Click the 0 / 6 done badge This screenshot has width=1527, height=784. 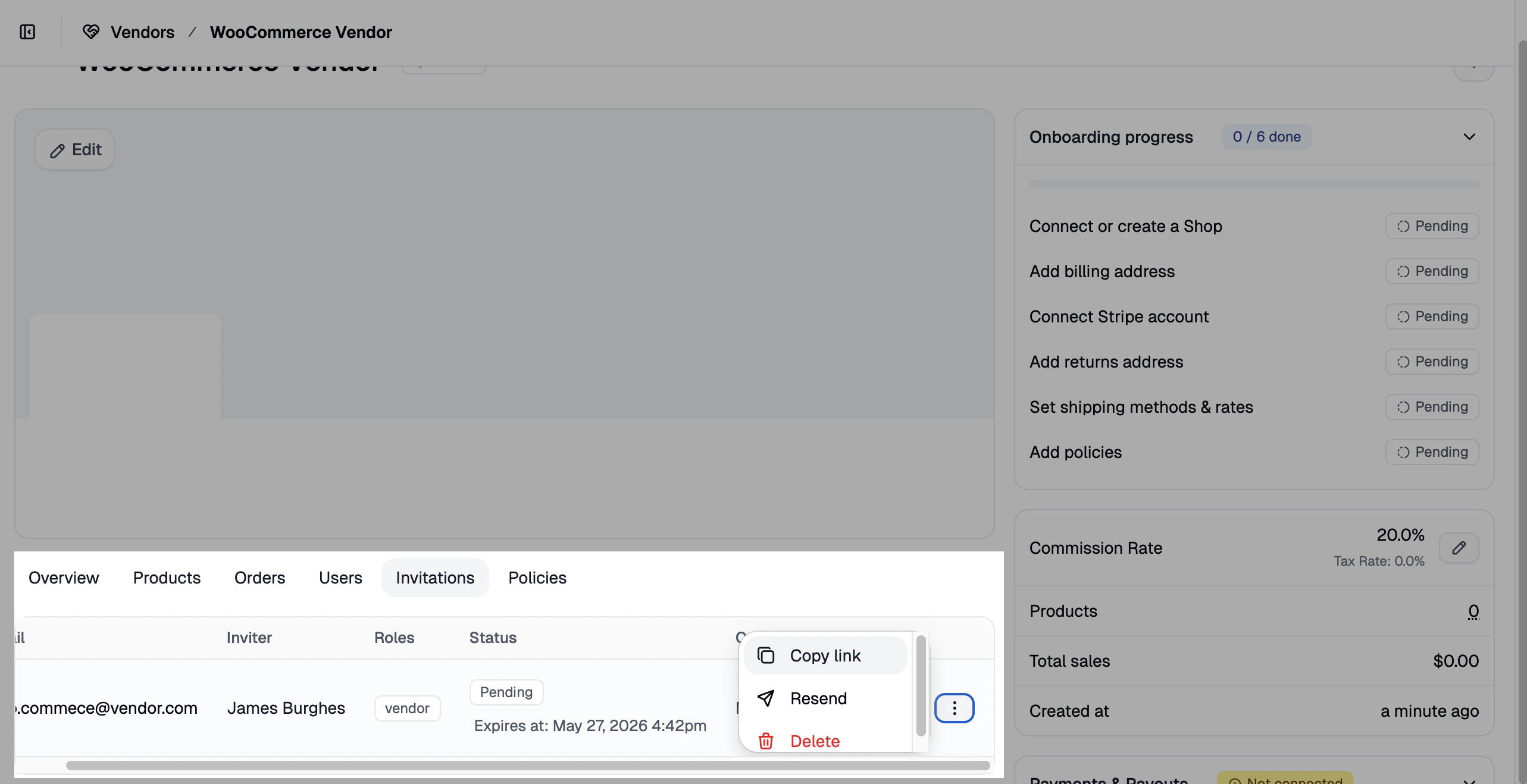[1267, 137]
